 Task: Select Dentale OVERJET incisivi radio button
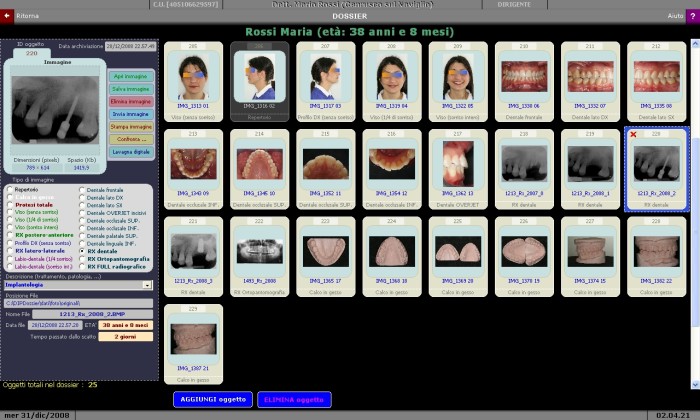82,213
